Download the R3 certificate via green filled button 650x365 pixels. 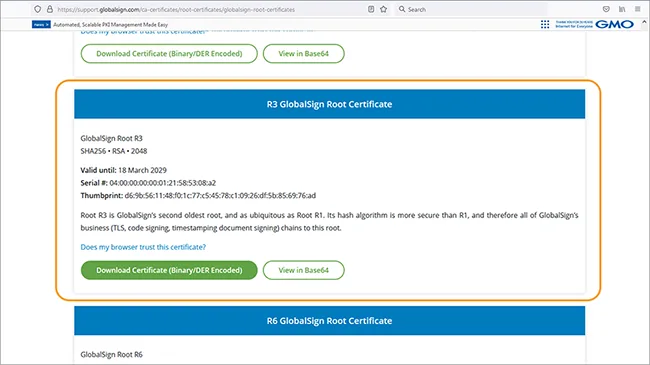pyautogui.click(x=169, y=270)
